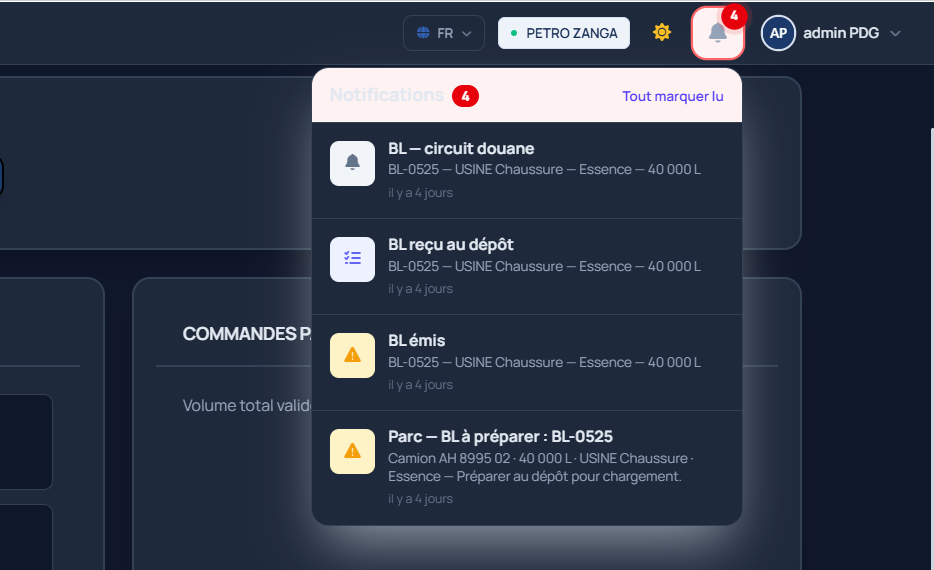This screenshot has height=570, width=934.
Task: Open the BL émis notification
Action: [527, 363]
